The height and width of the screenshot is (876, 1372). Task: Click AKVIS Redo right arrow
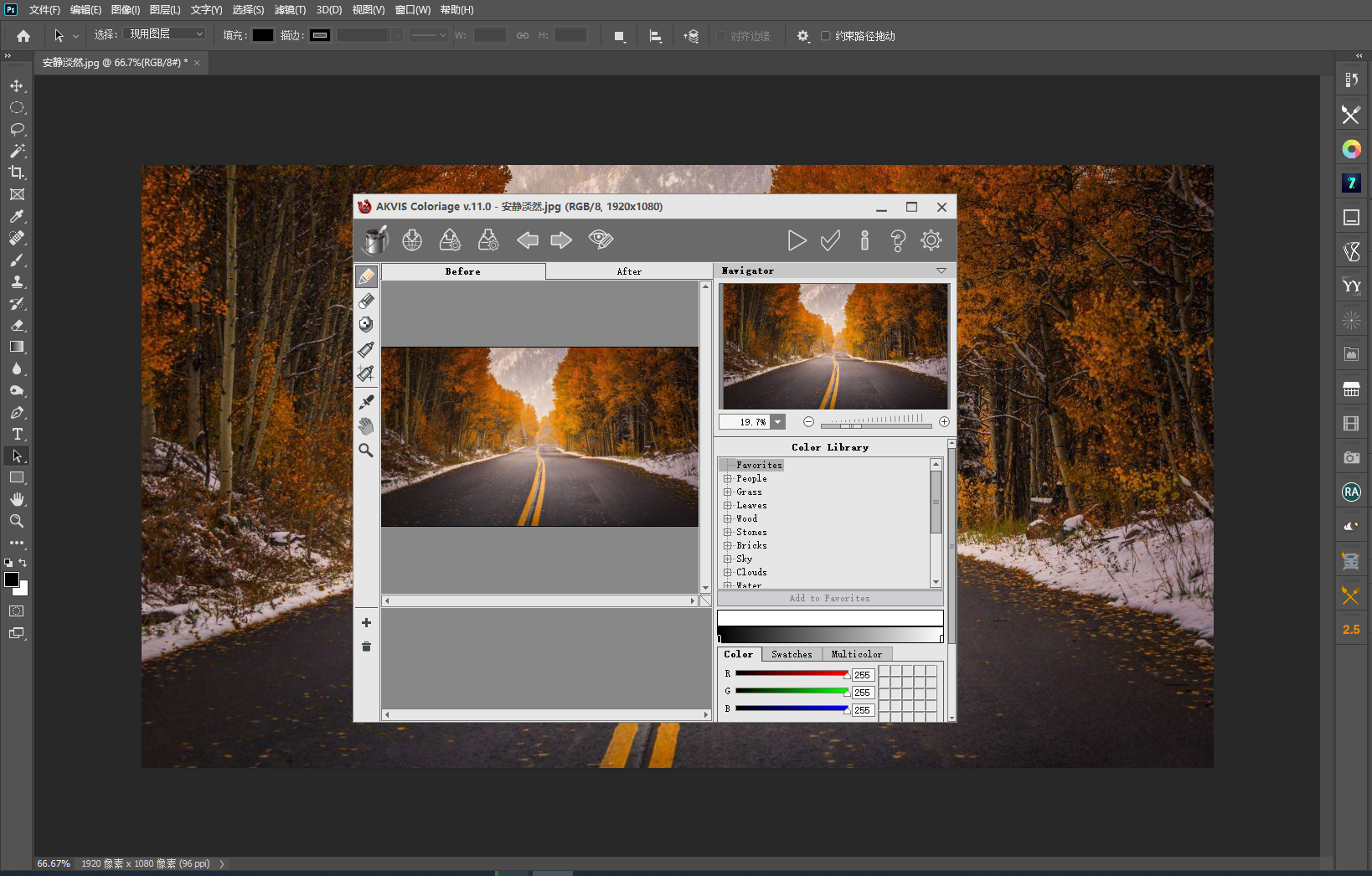(x=561, y=240)
